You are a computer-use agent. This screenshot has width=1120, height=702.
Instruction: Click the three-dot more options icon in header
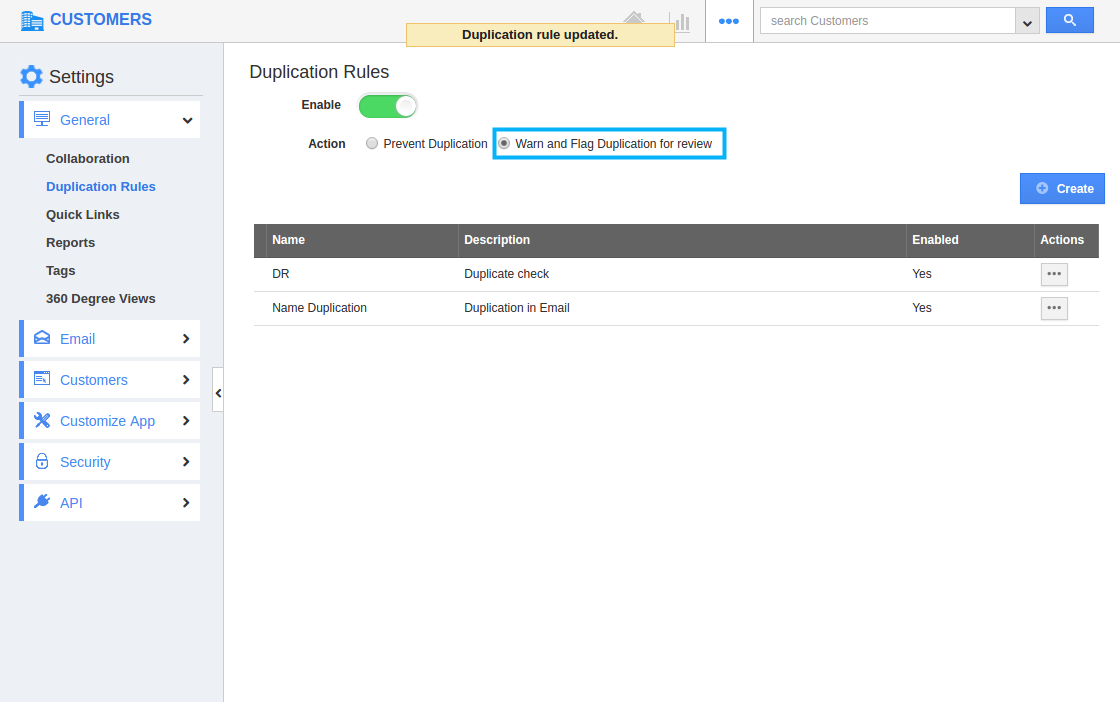(729, 21)
